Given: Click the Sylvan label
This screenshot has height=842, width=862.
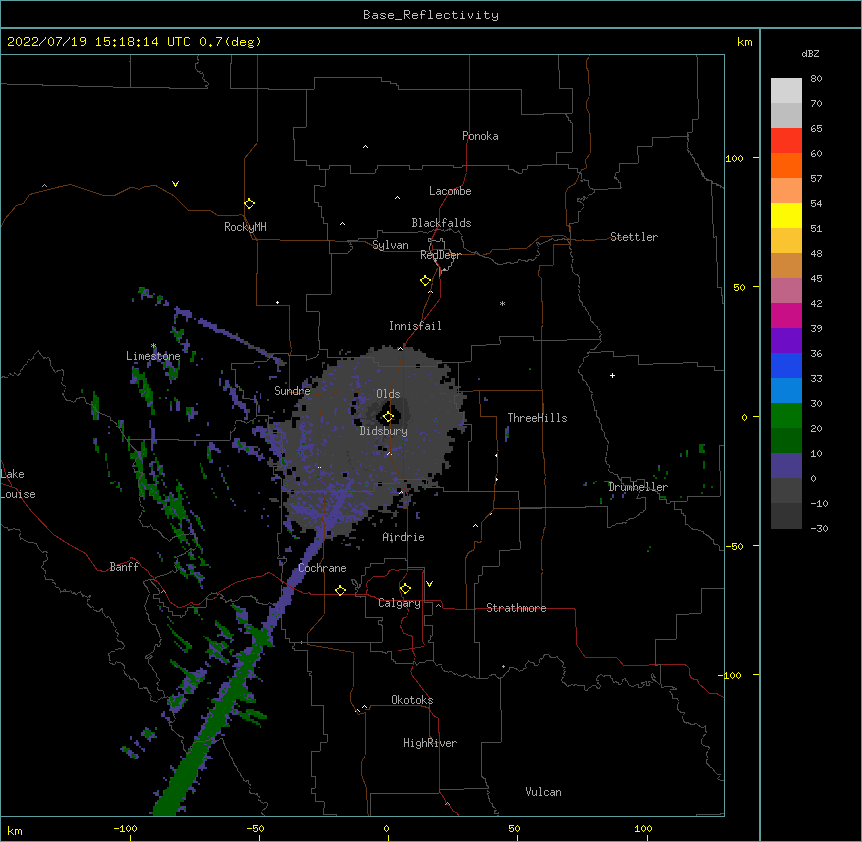Looking at the screenshot, I should [x=390, y=245].
